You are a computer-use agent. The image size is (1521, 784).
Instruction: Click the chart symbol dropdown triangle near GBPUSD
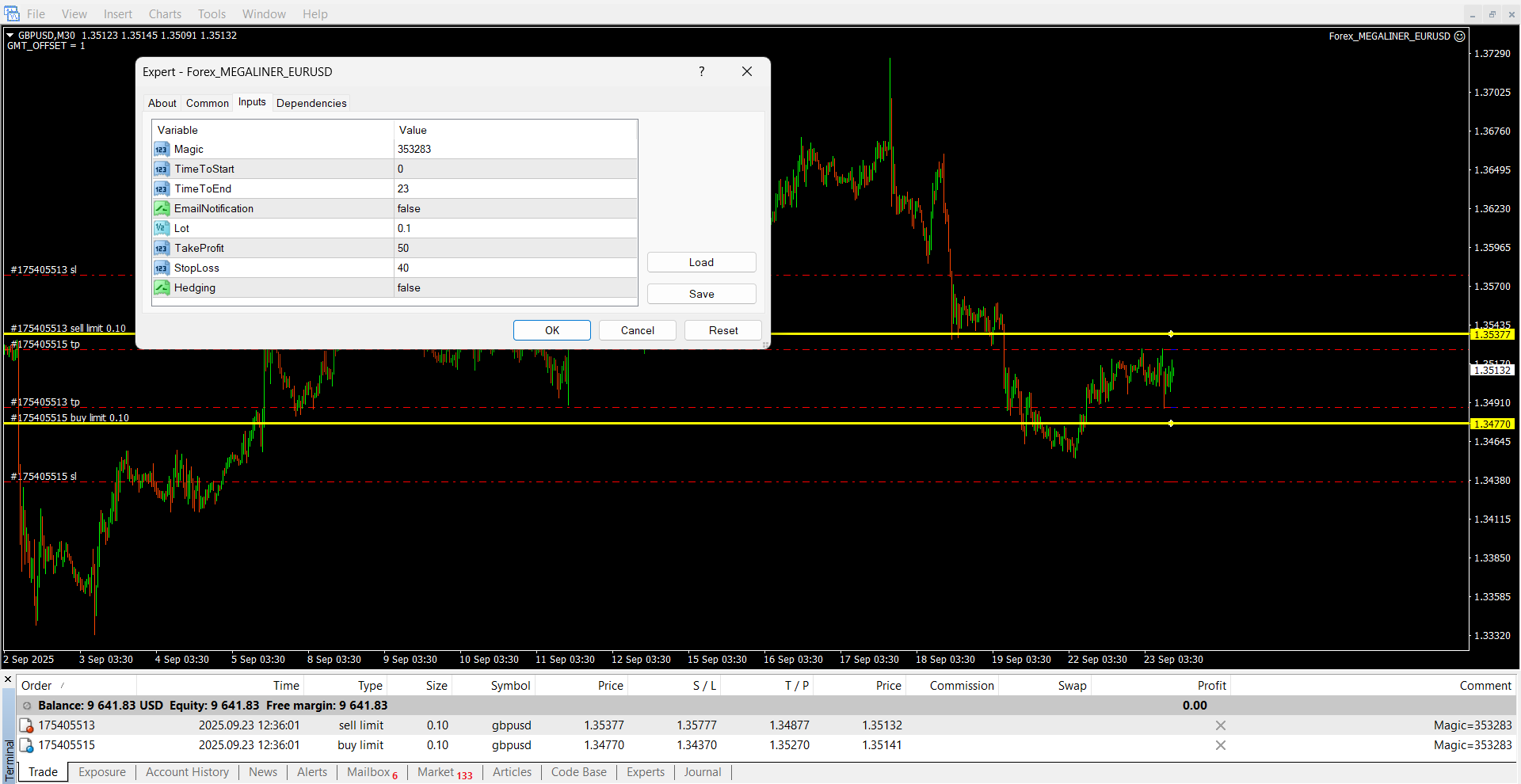[10, 36]
